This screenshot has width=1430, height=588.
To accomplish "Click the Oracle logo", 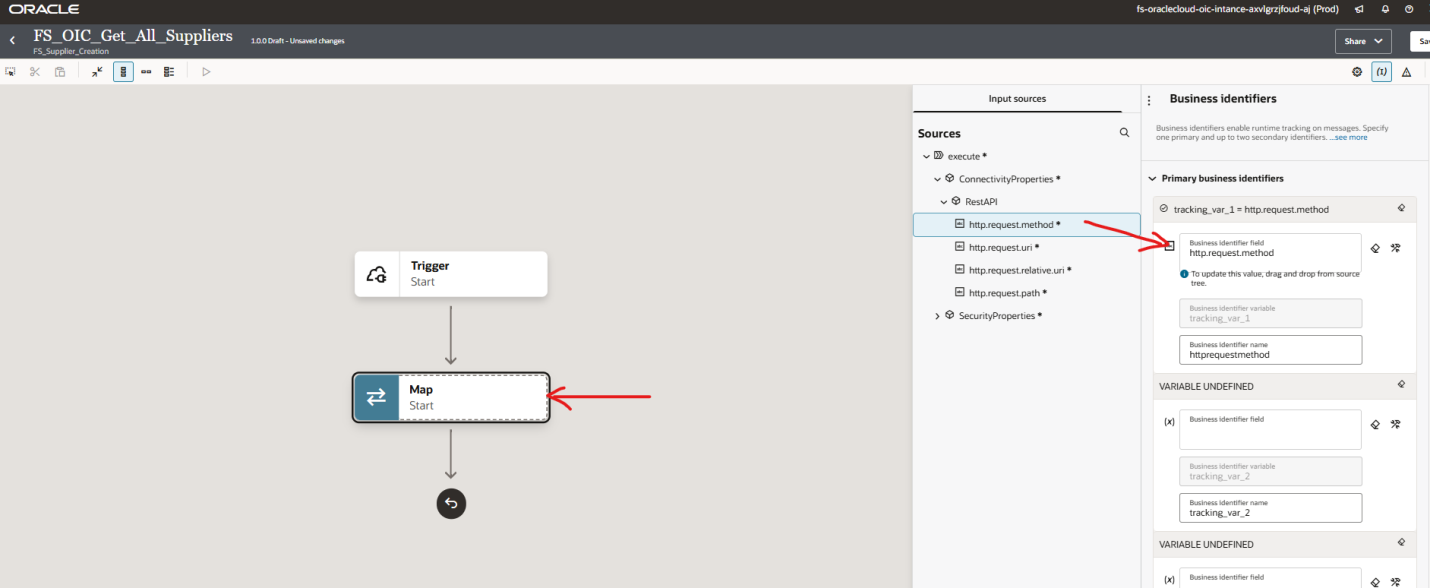I will 44,9.
